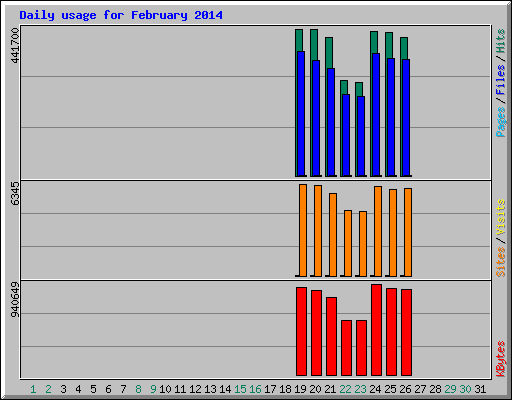Click green day label 30

click(465, 389)
